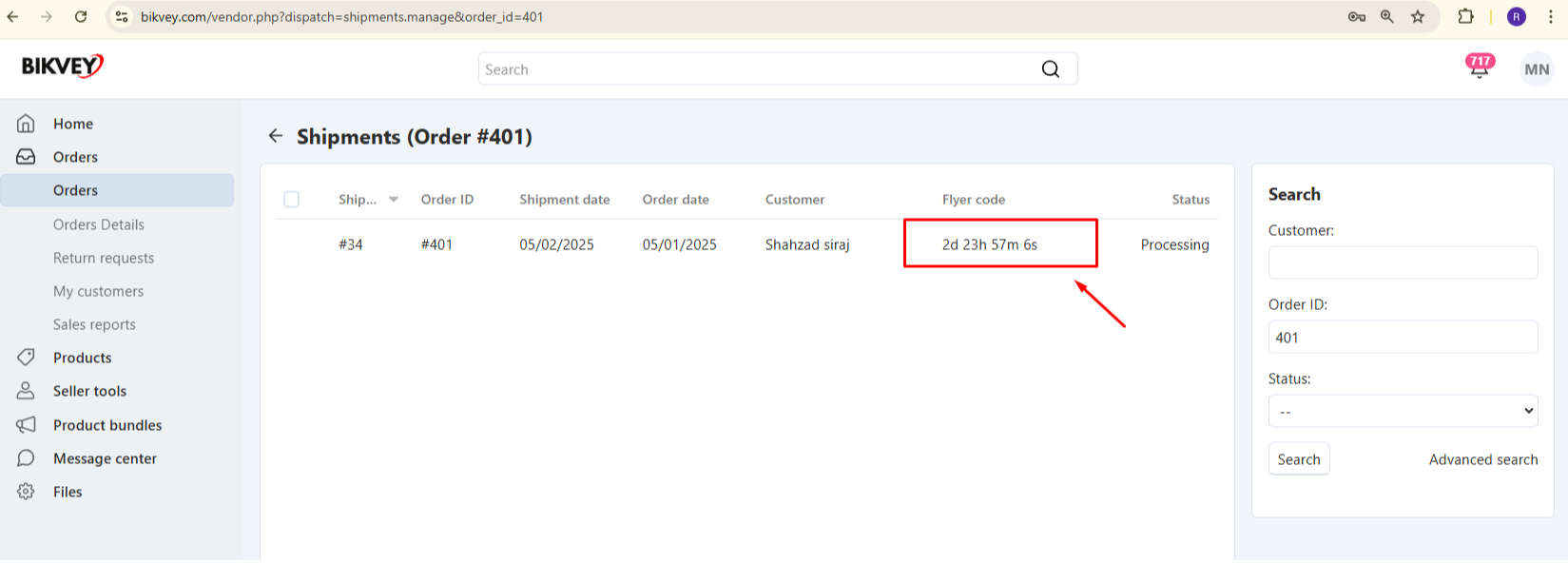Open the MN user avatar menu
The image size is (1568, 563).
click(x=1537, y=69)
